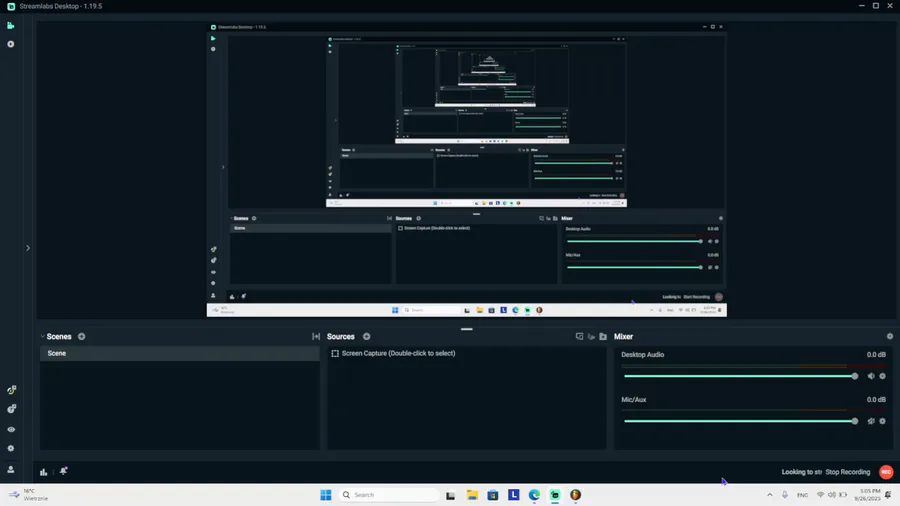
Task: Open the blue 'L' app on taskbar
Action: (x=514, y=495)
